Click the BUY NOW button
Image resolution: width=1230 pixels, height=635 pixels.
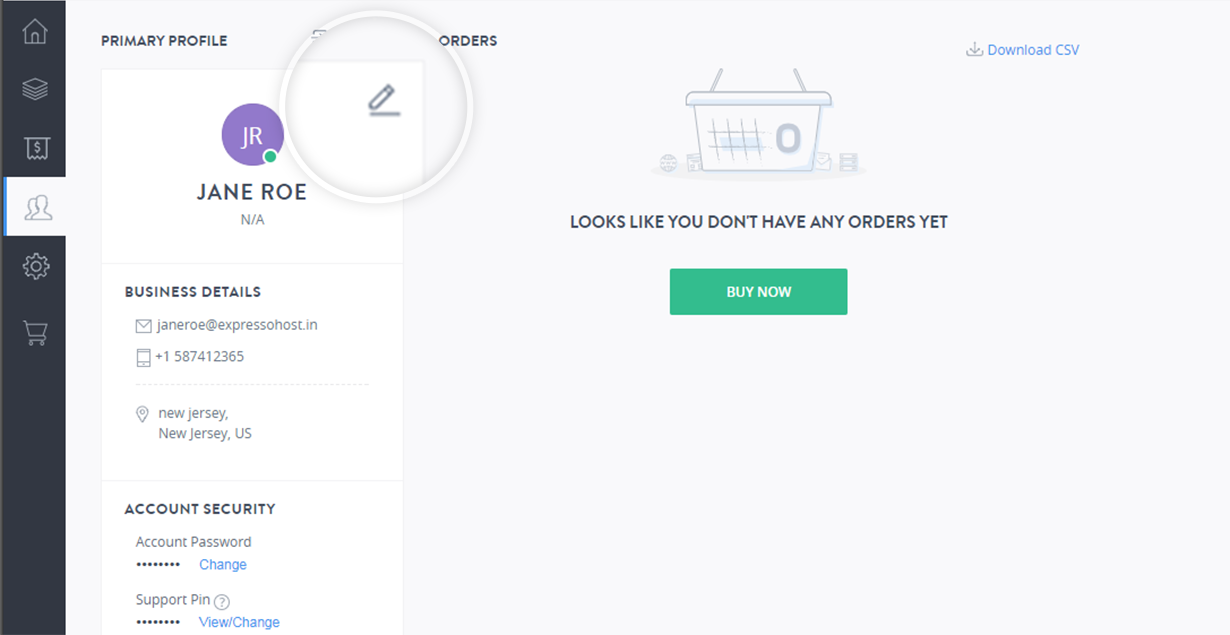[x=758, y=292]
